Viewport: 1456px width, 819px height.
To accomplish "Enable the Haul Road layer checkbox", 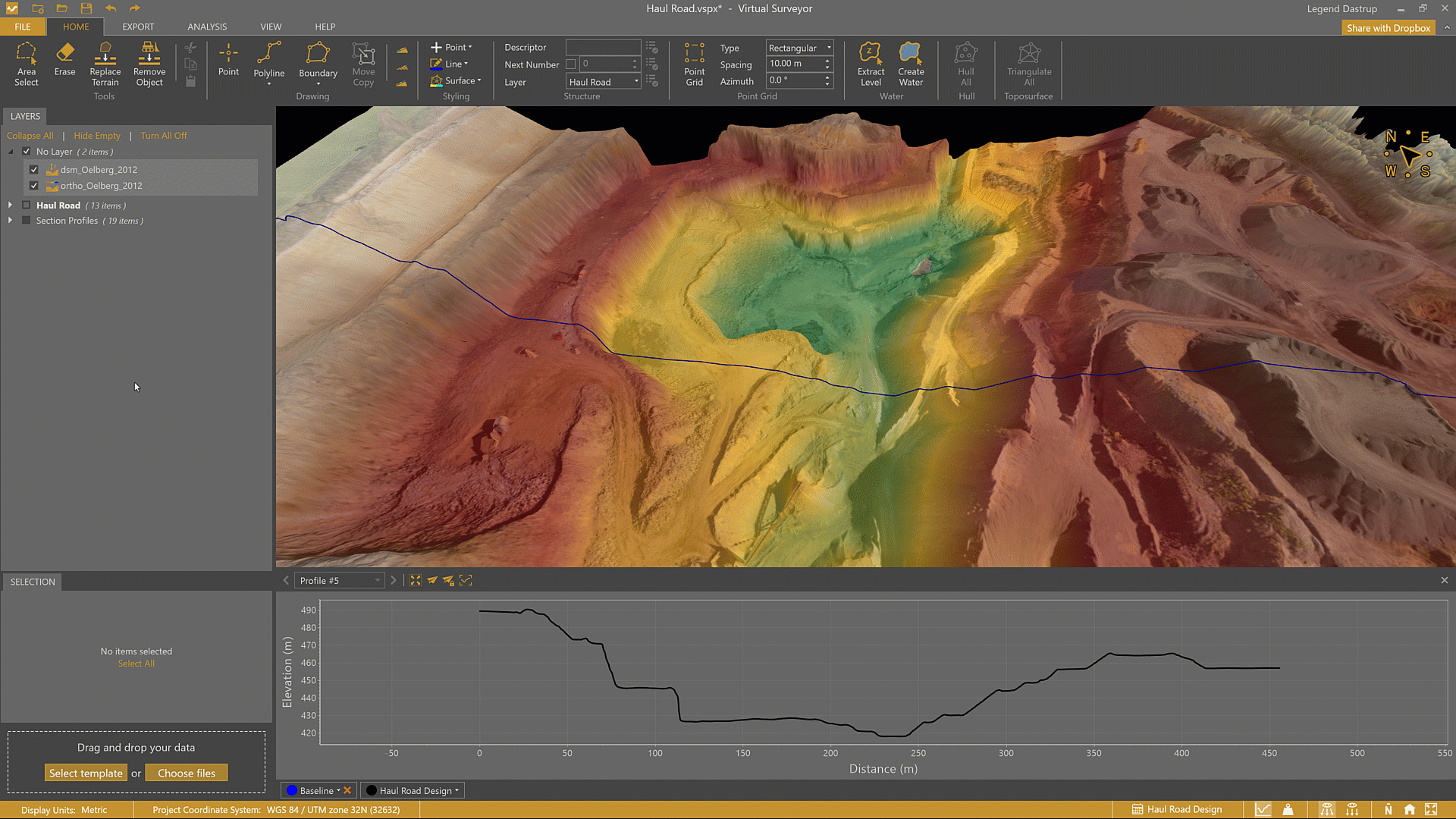I will click(27, 206).
